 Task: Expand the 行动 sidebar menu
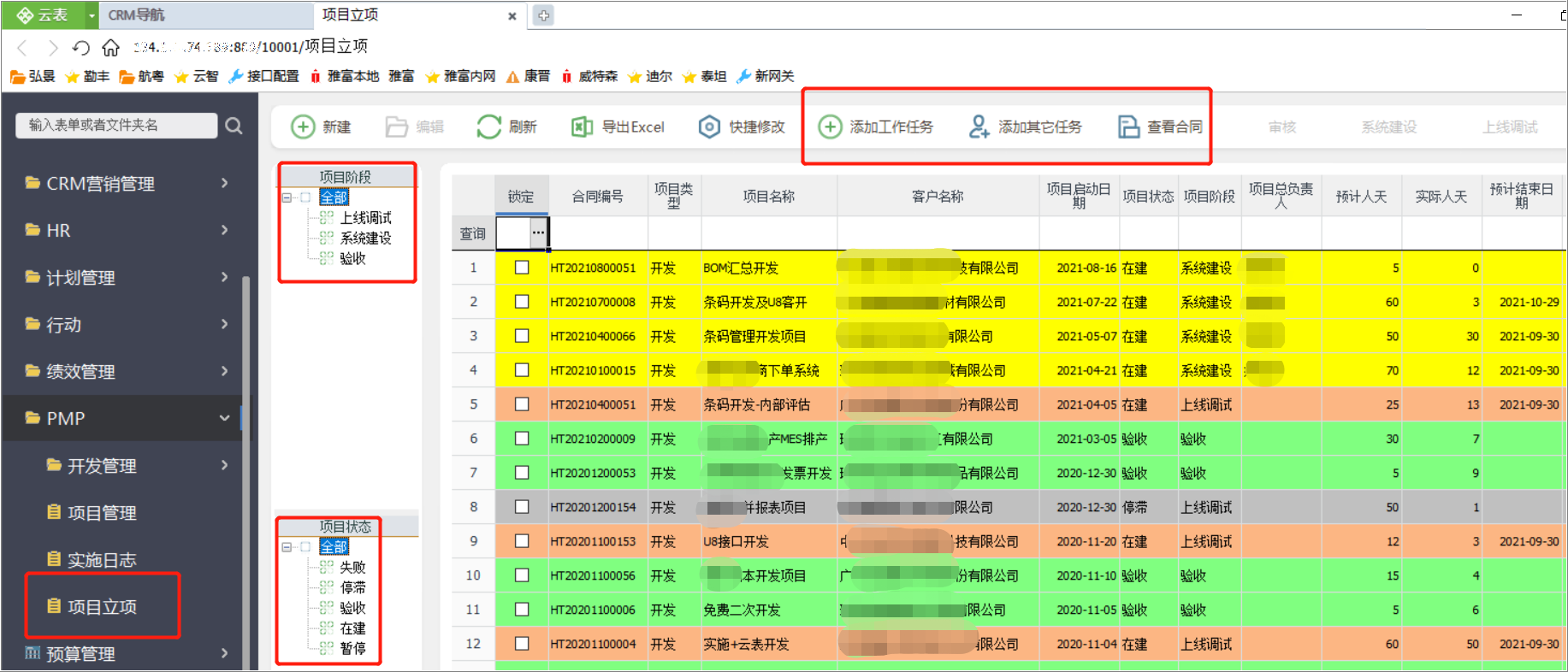pos(224,324)
